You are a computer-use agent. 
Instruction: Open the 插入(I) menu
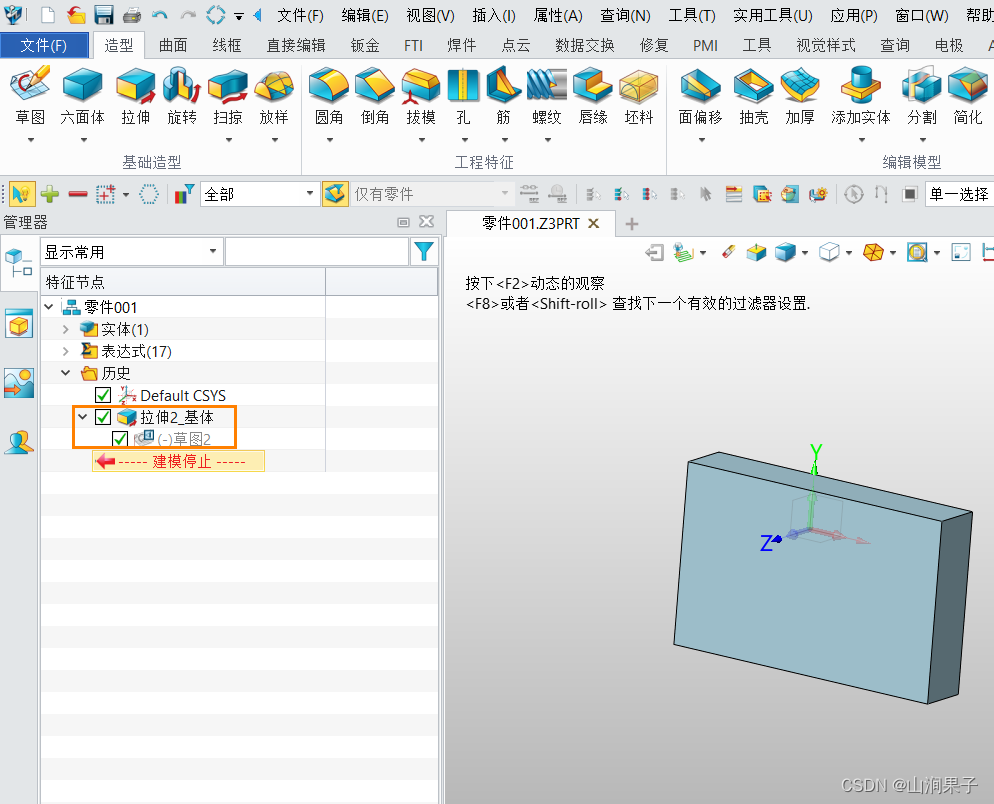494,15
